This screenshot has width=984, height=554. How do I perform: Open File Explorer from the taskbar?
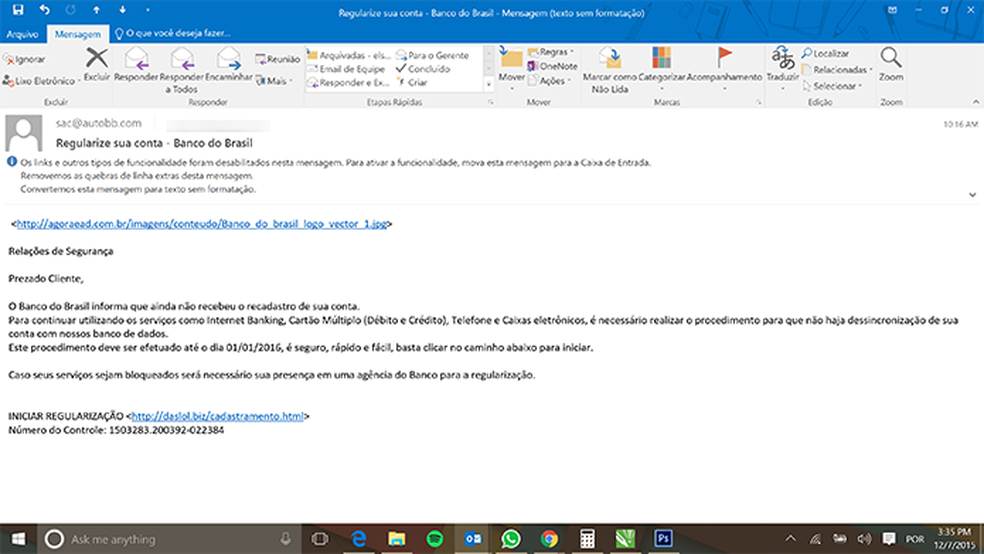pos(397,539)
